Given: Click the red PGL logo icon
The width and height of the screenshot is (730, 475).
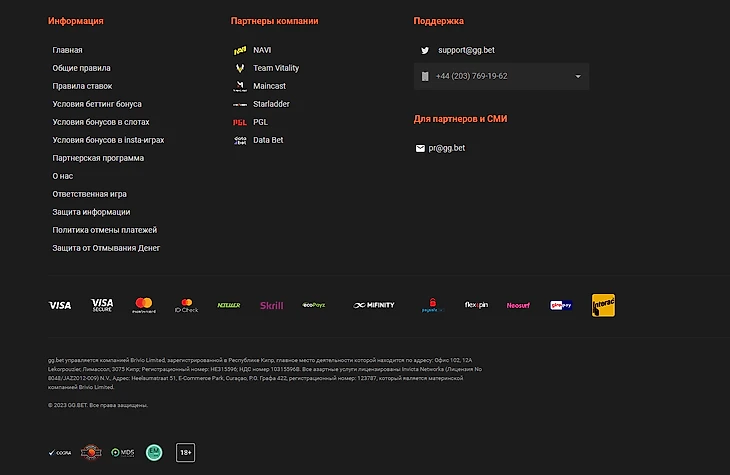Looking at the screenshot, I should point(240,122).
